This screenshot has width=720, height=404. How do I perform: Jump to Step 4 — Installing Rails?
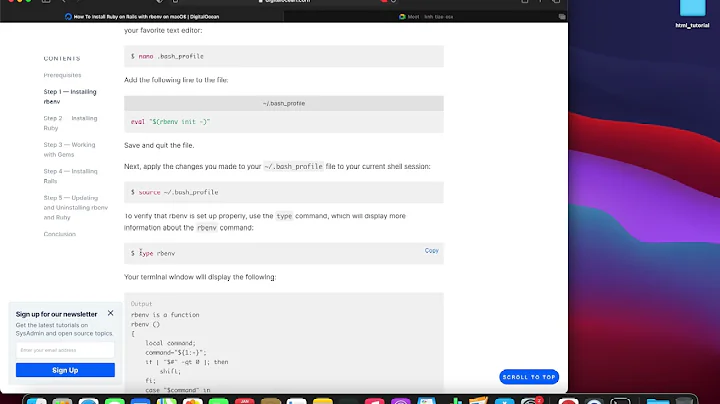70,176
